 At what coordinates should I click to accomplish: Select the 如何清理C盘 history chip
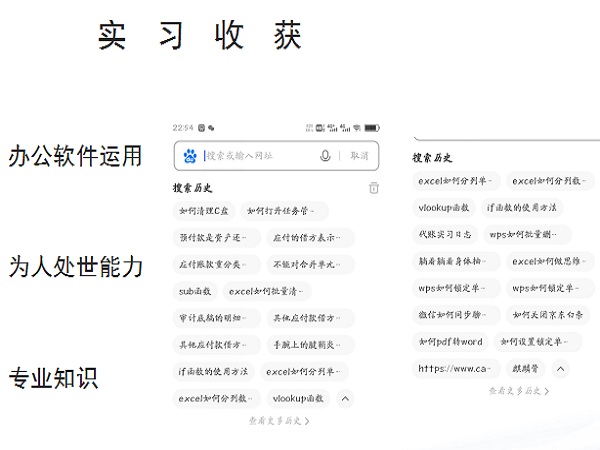pos(204,211)
